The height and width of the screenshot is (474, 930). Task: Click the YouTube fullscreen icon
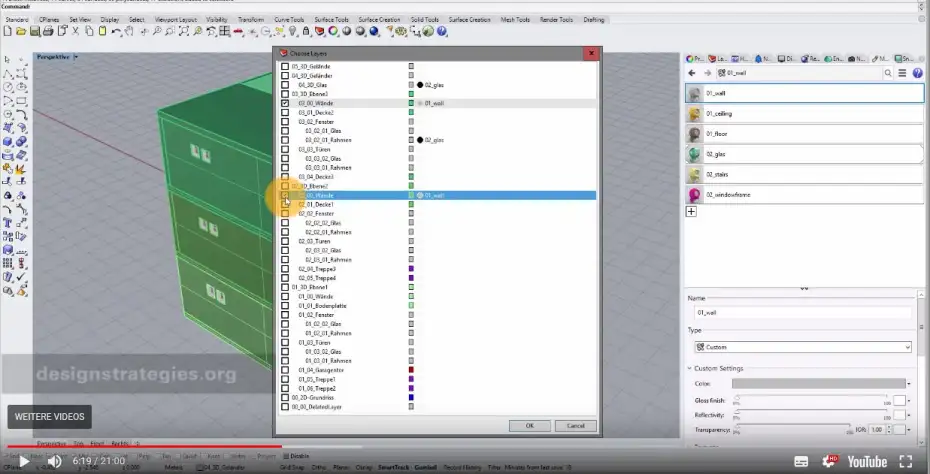coord(906,462)
